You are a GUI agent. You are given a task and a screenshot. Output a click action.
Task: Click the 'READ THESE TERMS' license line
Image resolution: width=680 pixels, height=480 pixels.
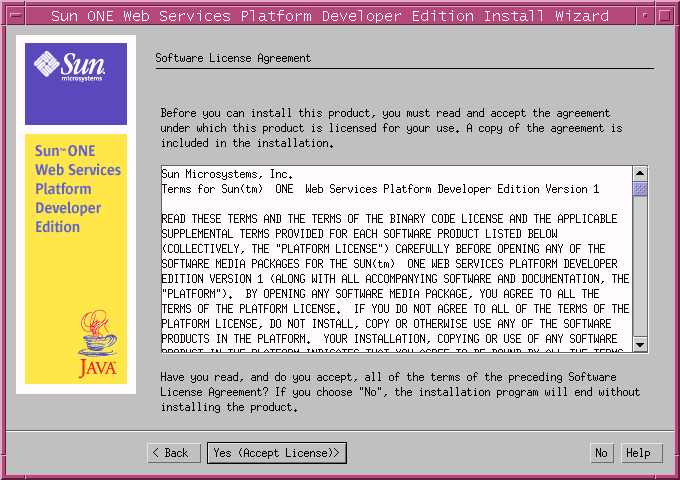point(389,219)
